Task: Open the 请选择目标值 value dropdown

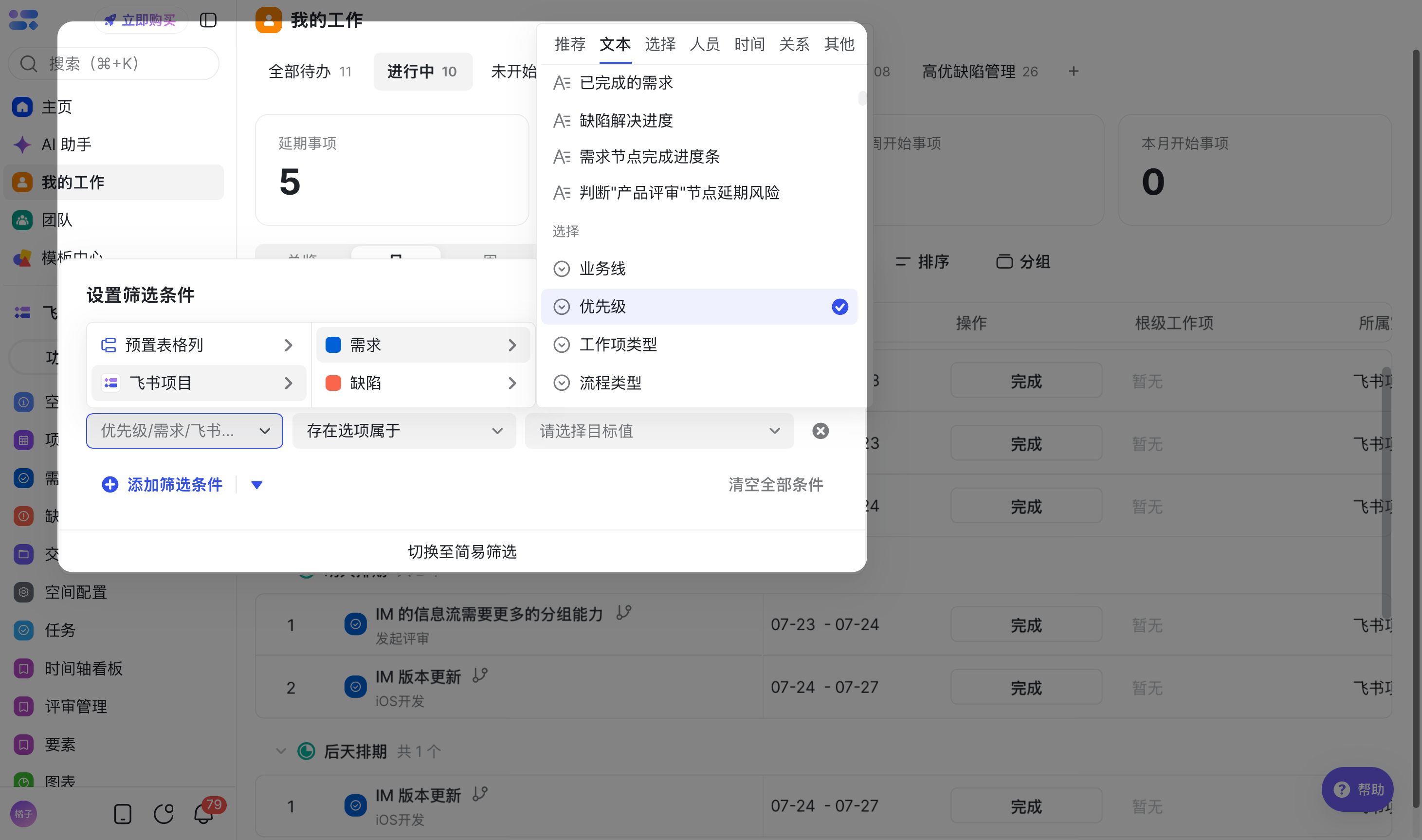Action: [x=659, y=431]
